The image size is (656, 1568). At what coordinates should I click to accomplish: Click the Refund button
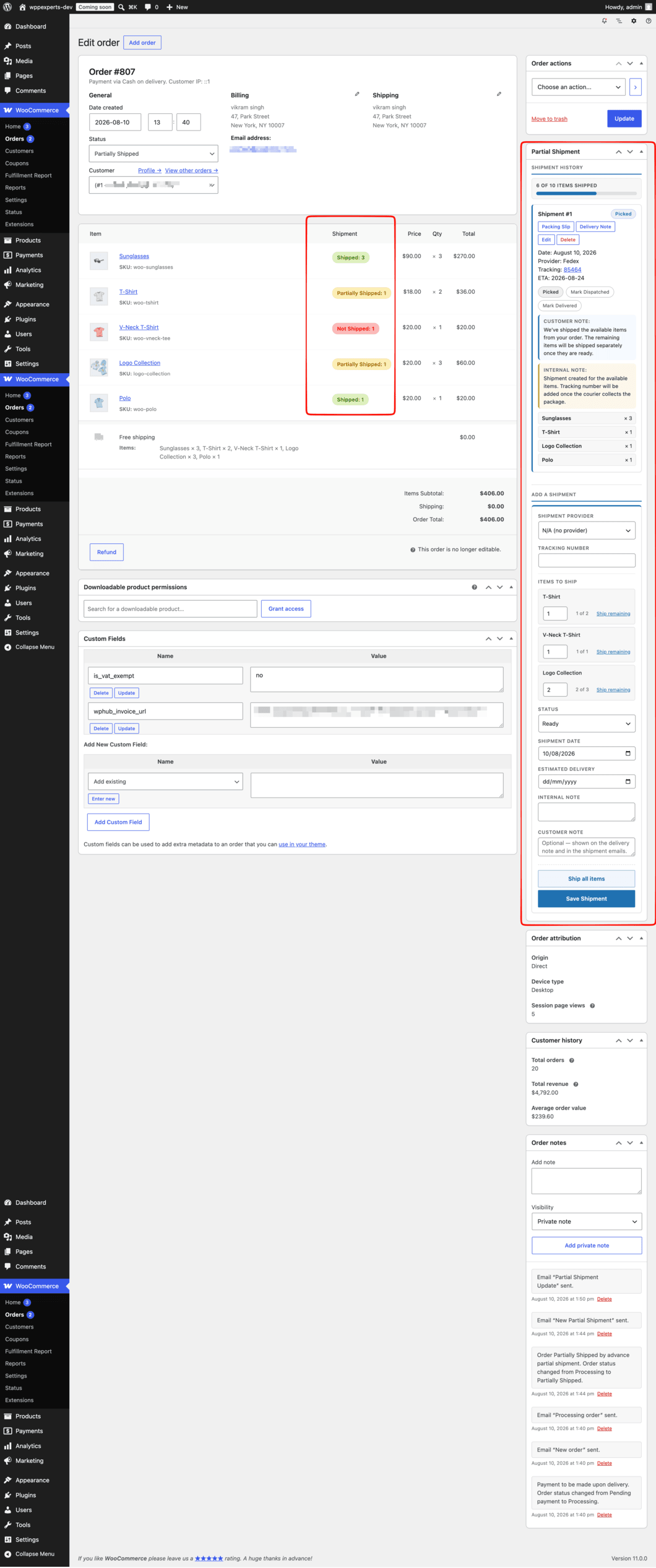point(106,552)
